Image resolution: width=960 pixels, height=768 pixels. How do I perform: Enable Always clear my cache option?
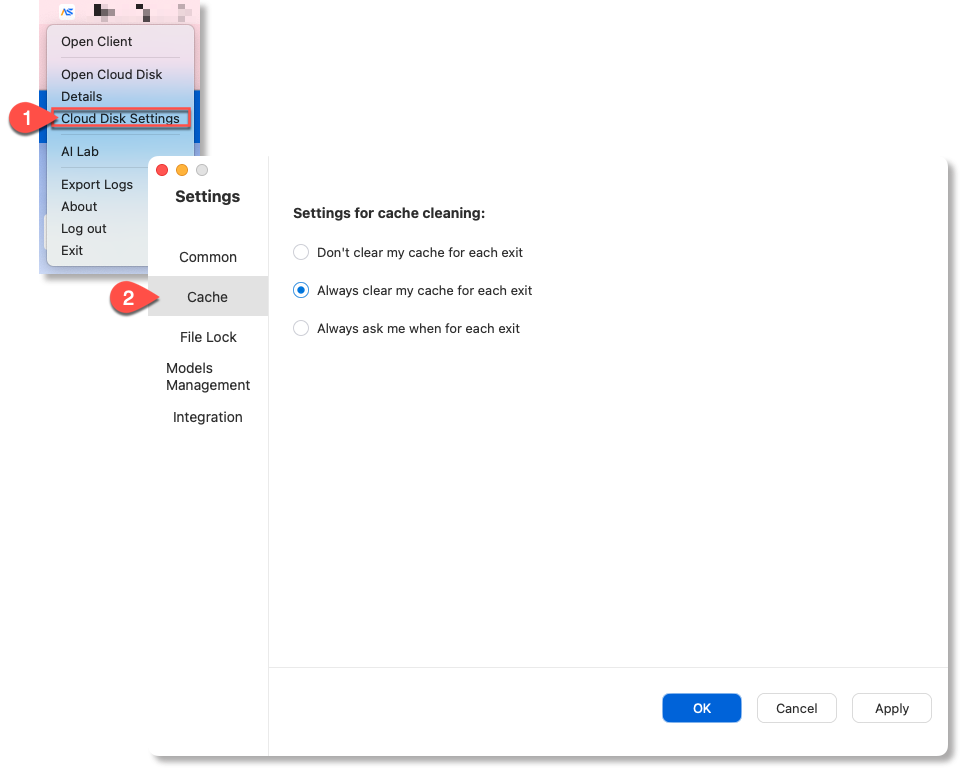[x=301, y=290]
